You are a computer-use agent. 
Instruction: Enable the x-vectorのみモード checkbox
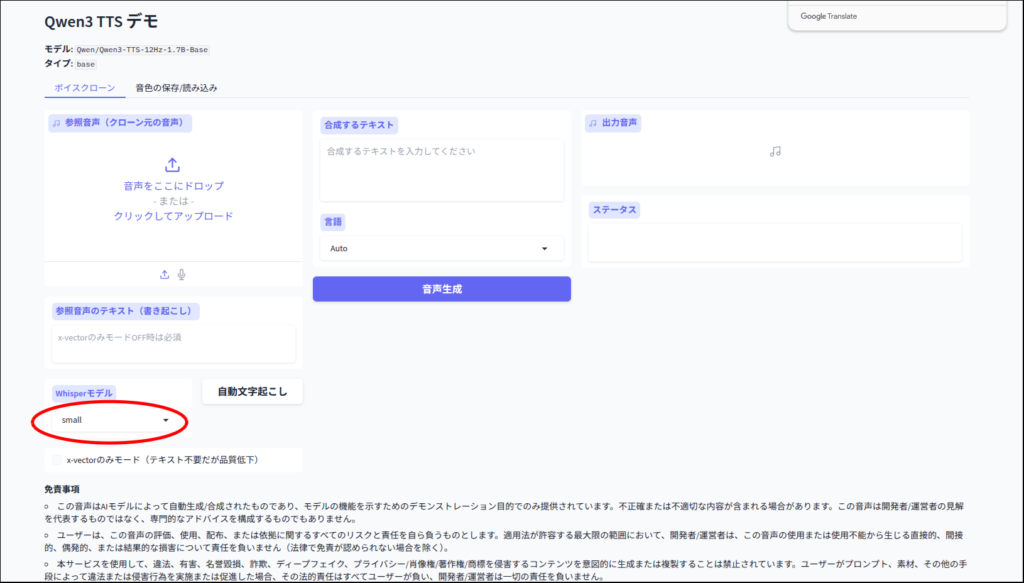pos(57,460)
